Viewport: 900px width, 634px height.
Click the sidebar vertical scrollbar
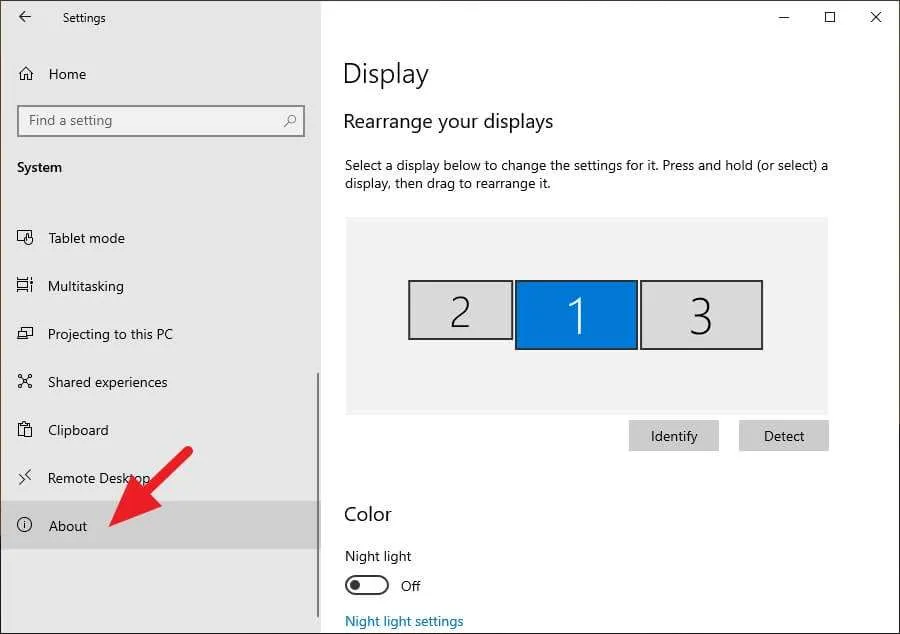(x=317, y=495)
